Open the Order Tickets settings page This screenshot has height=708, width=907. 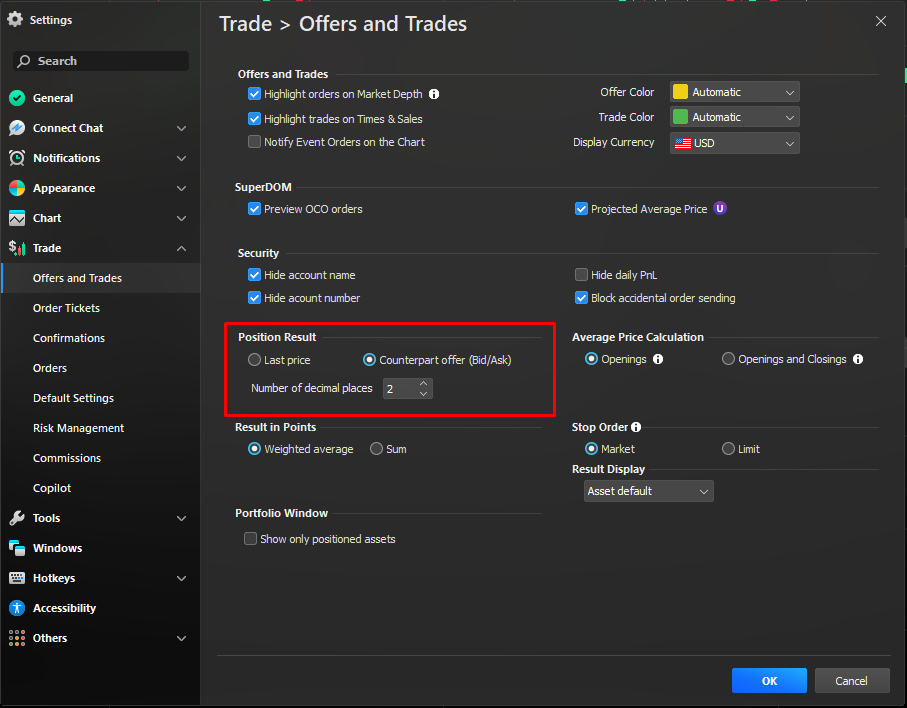tap(66, 308)
